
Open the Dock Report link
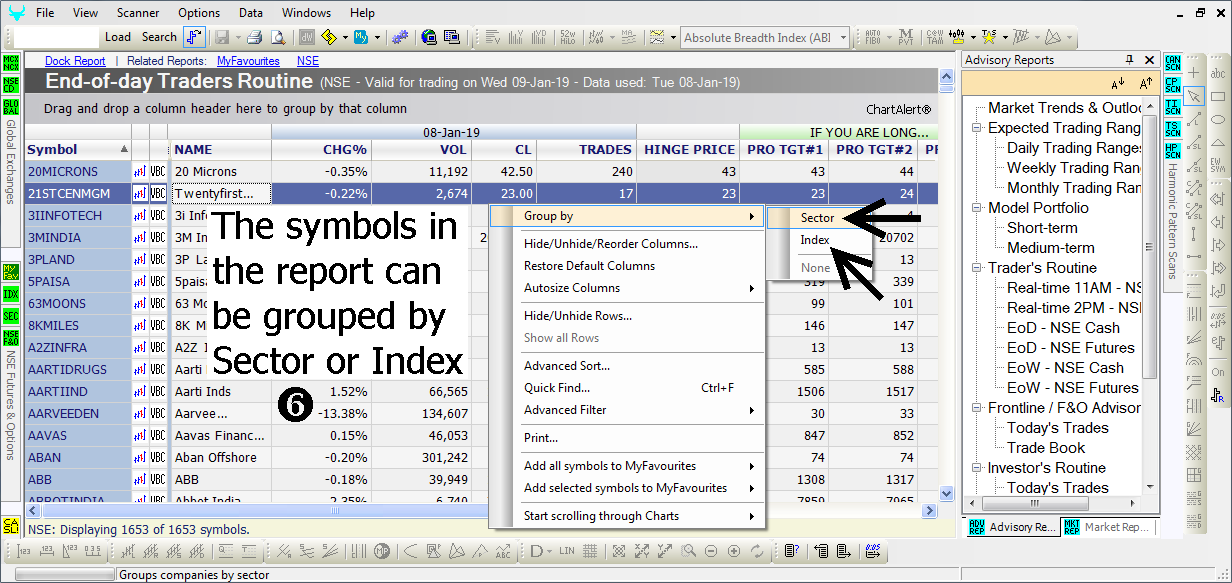75,61
